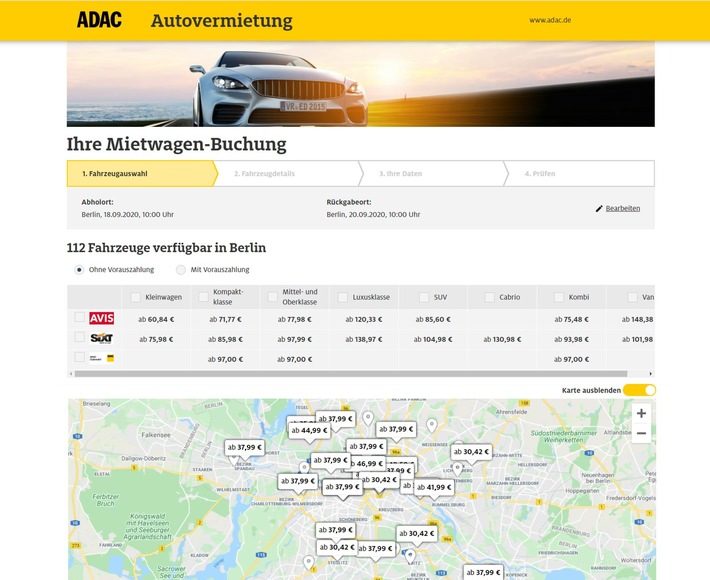
Task: Check the Cabrio category checkbox
Action: click(x=489, y=297)
